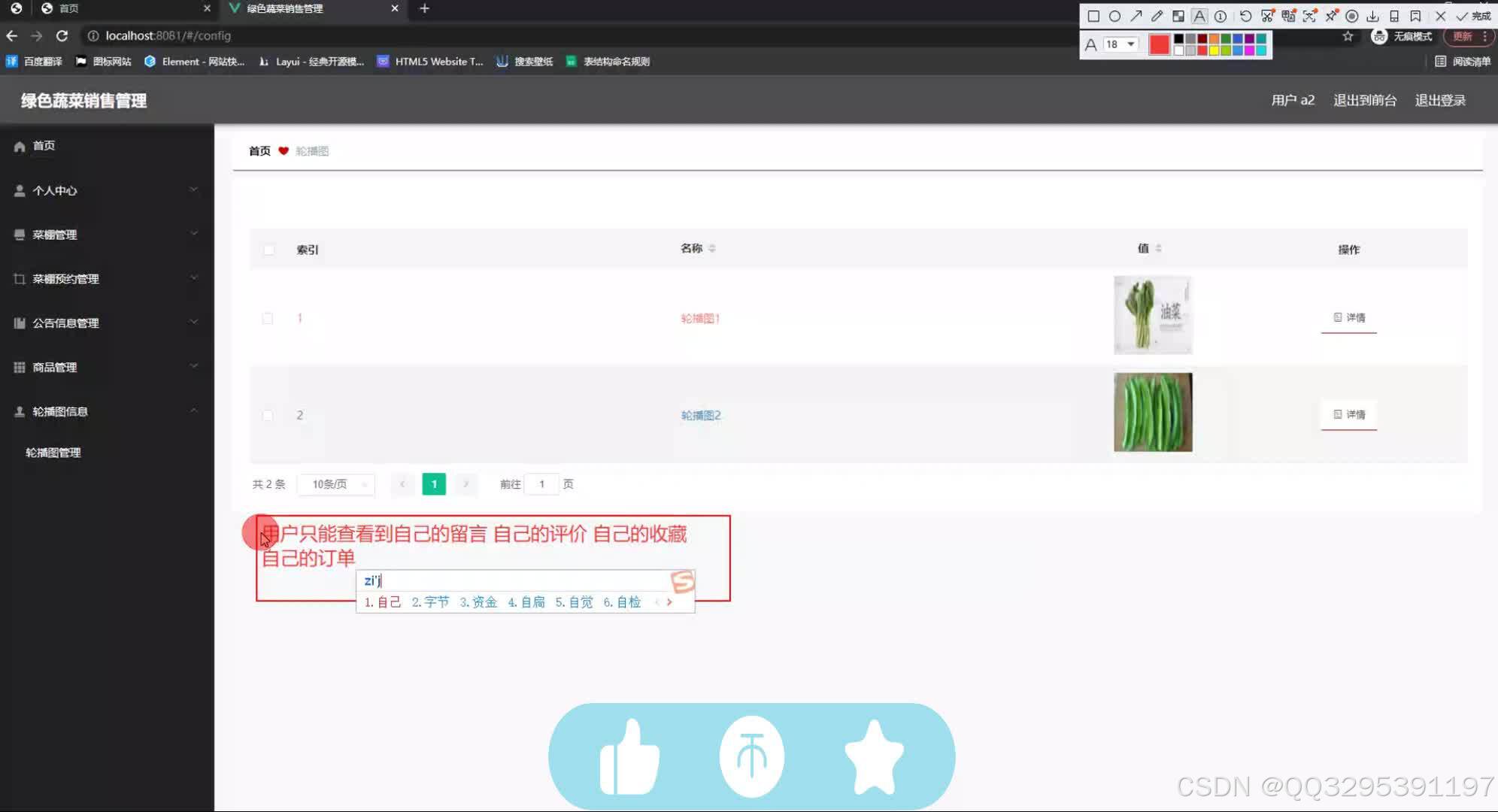The height and width of the screenshot is (812, 1498).
Task: Click the current red color swatch
Action: (1159, 44)
